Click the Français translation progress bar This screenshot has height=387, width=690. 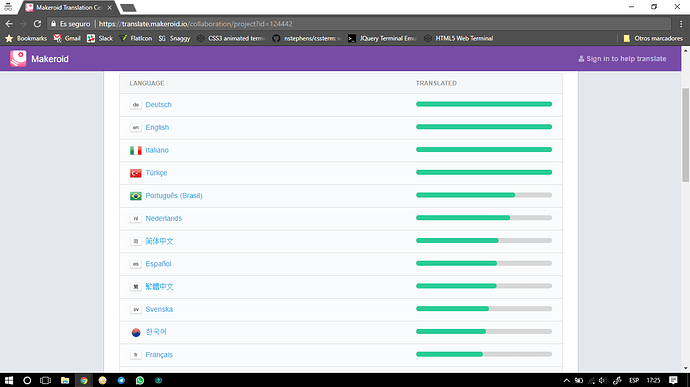click(484, 354)
